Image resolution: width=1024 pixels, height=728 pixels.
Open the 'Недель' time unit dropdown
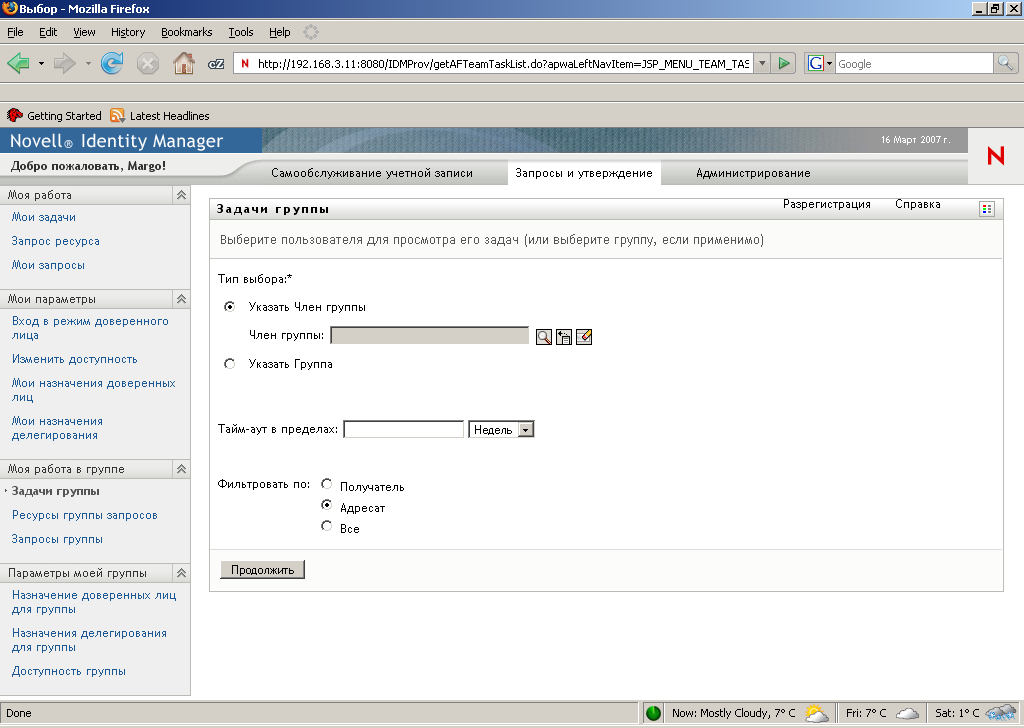click(502, 430)
